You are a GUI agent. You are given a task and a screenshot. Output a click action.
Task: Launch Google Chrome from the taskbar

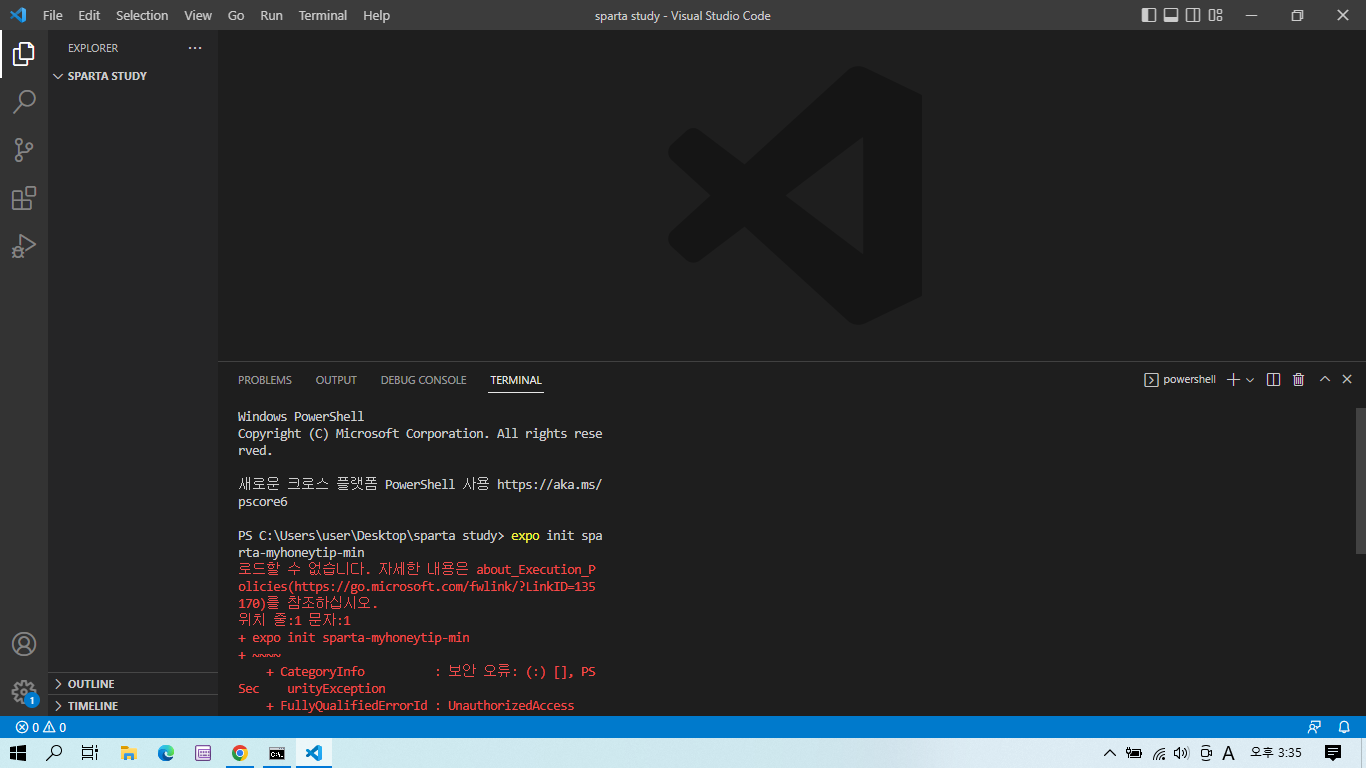pyautogui.click(x=240, y=753)
